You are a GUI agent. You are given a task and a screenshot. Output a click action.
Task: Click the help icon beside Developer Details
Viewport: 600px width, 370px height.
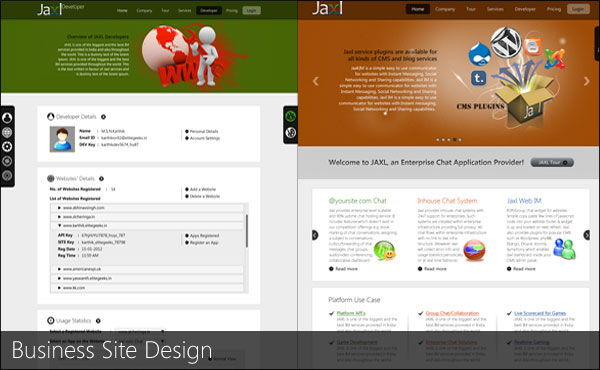(x=103, y=117)
